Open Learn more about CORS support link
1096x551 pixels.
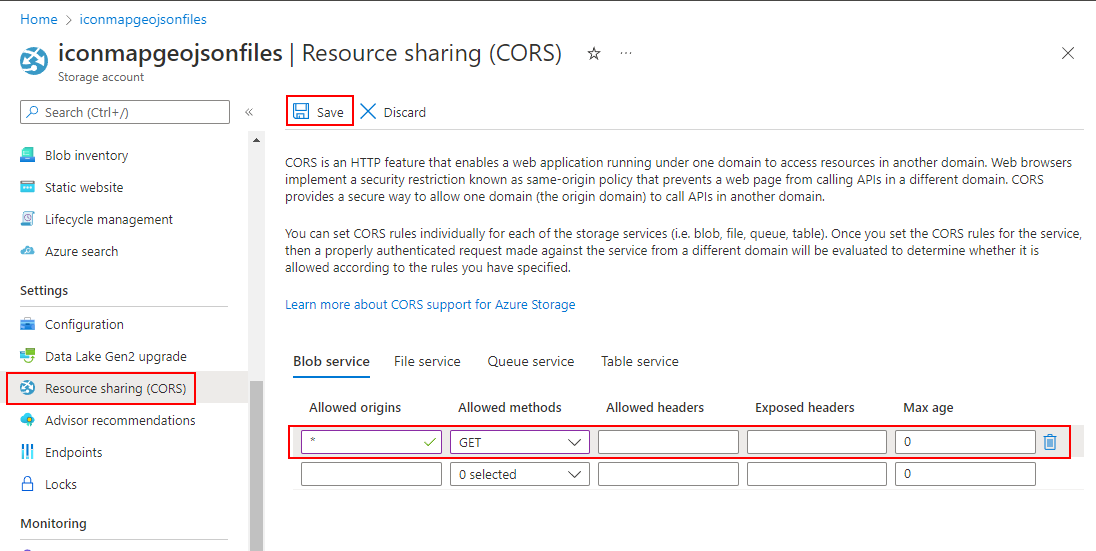click(430, 304)
